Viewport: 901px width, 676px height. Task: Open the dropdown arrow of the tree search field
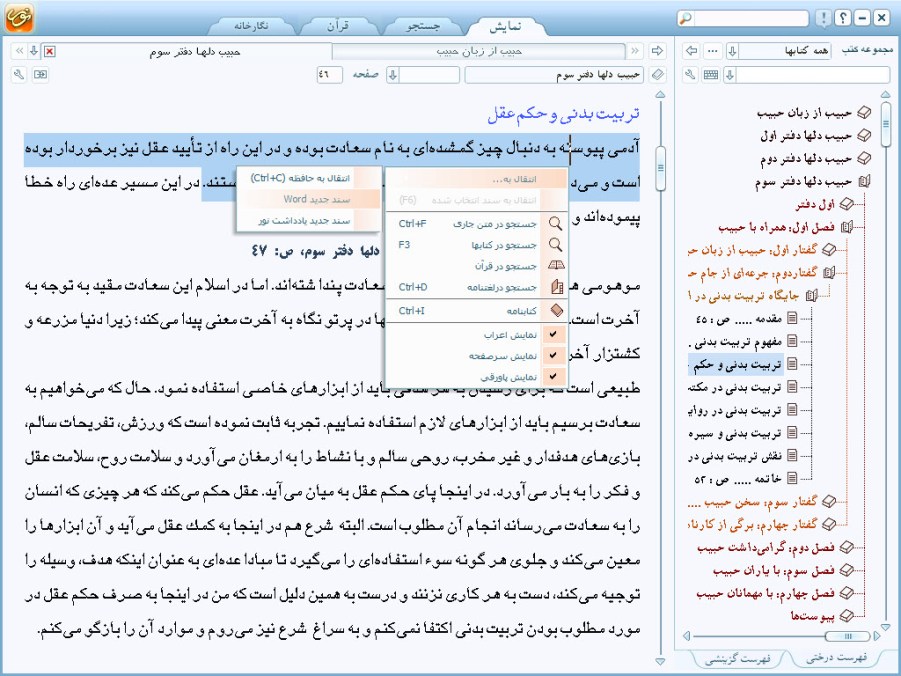point(730,75)
